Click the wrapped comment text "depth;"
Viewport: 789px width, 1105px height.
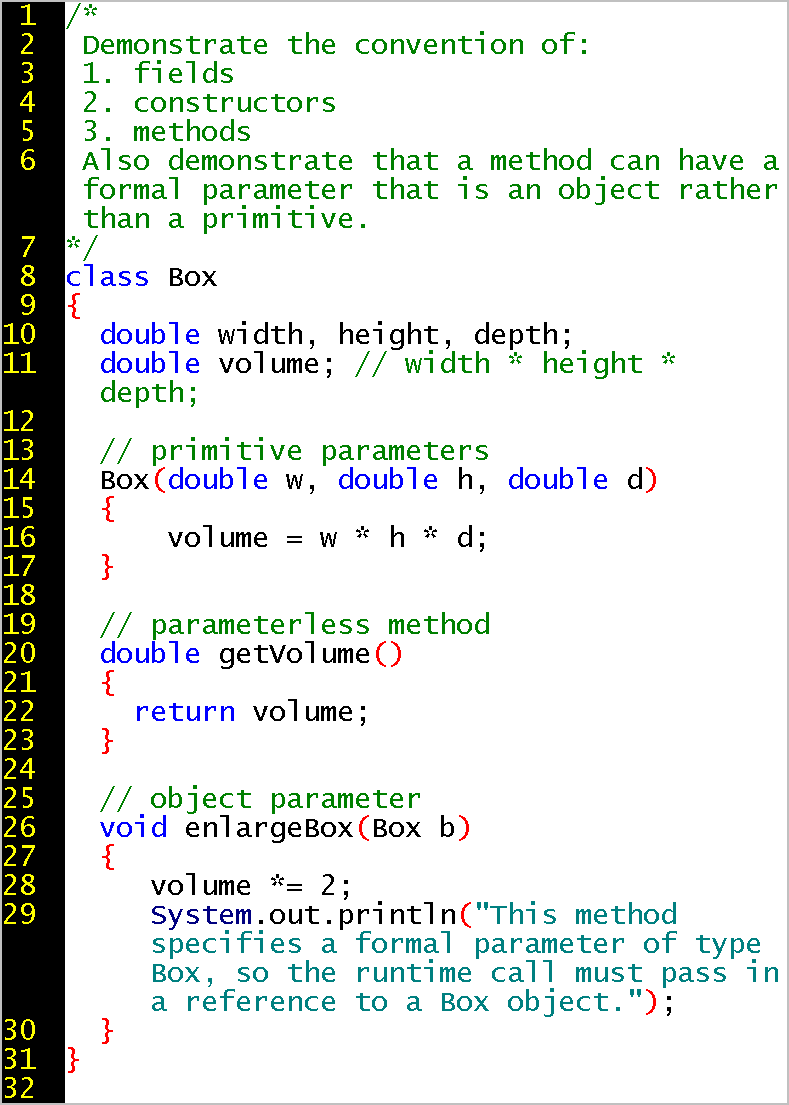tap(149, 394)
